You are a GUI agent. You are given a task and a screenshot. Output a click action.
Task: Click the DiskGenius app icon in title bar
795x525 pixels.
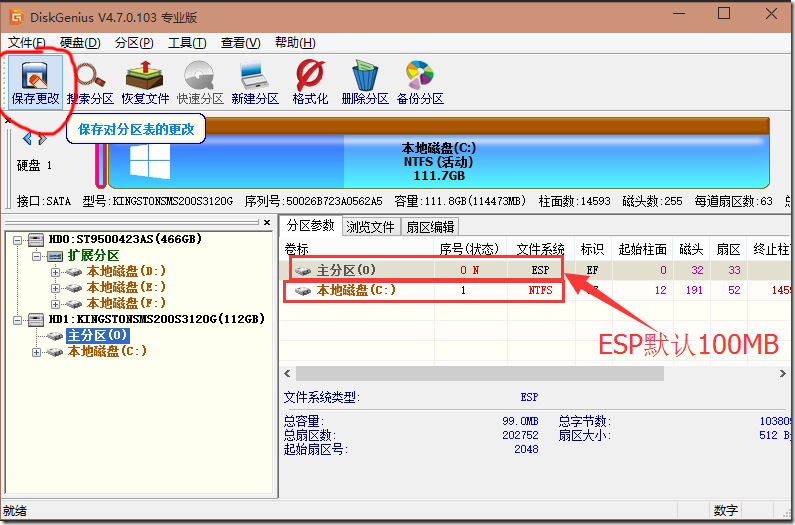tap(17, 17)
